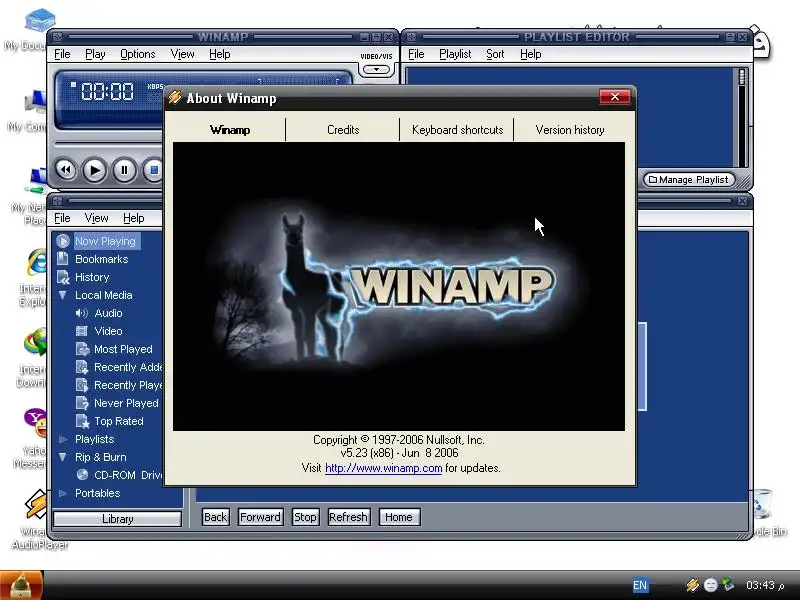This screenshot has width=800, height=600.
Task: Open the Top Rated view
Action: point(118,421)
